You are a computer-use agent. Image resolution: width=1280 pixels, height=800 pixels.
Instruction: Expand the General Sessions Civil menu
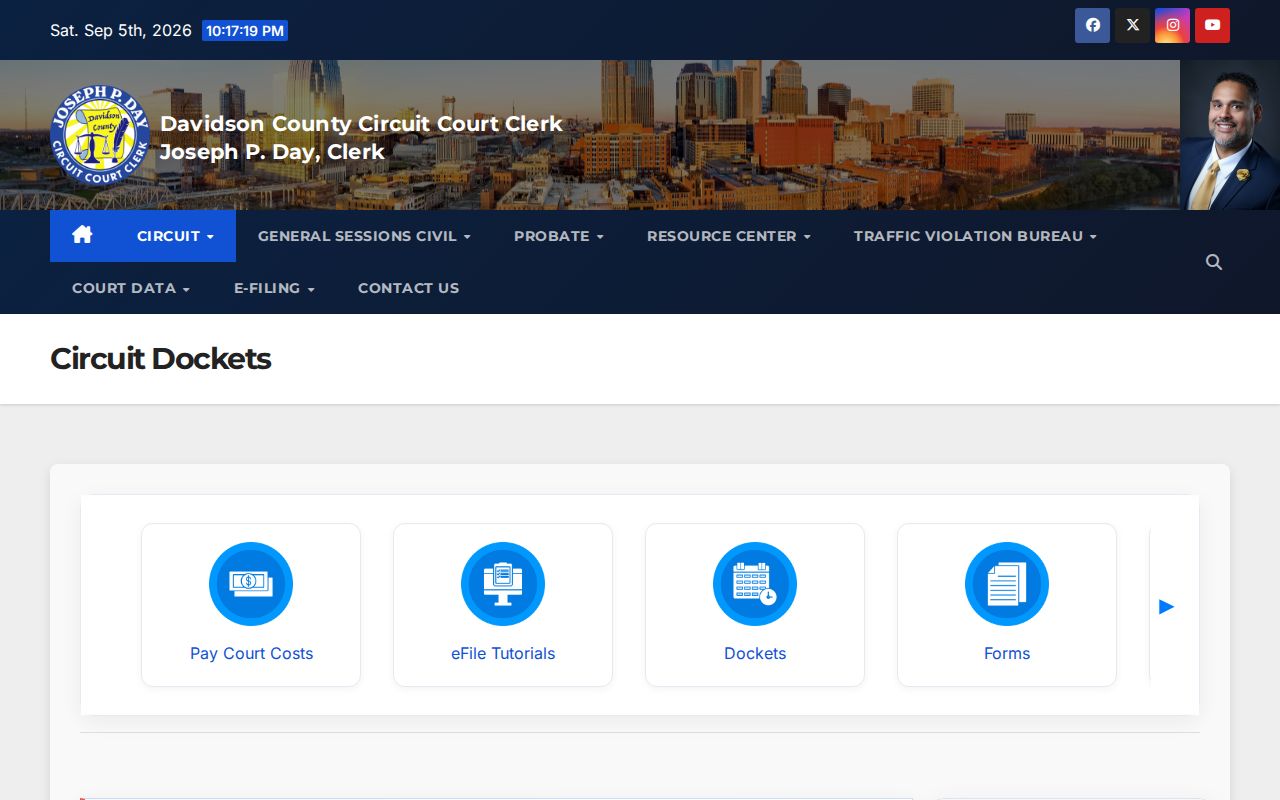pos(364,236)
